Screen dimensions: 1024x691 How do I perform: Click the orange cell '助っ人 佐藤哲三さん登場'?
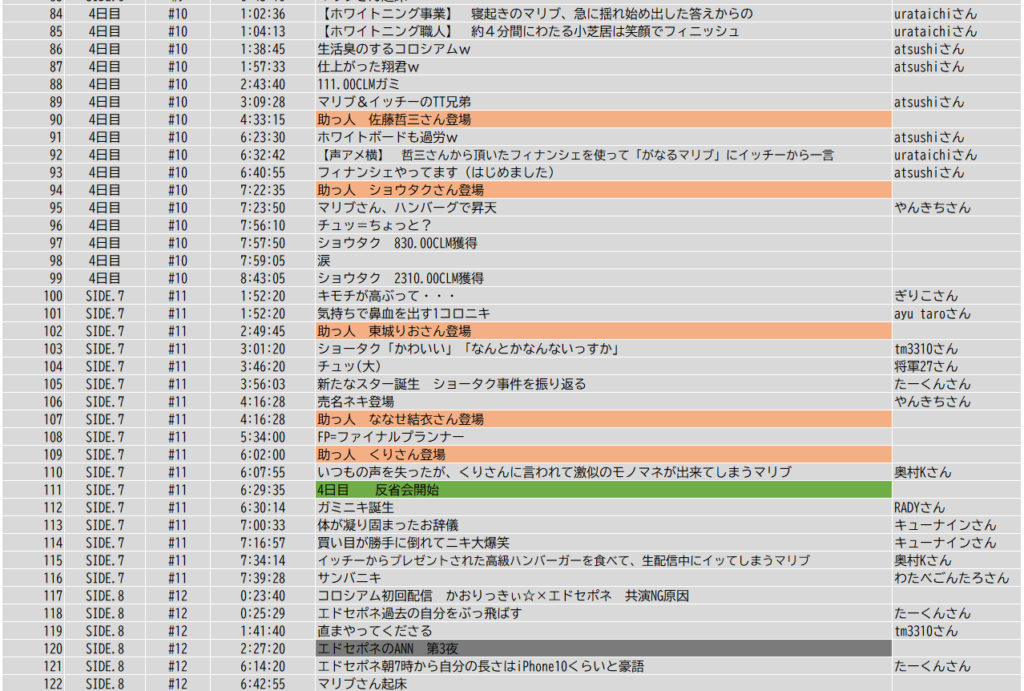(x=602, y=120)
